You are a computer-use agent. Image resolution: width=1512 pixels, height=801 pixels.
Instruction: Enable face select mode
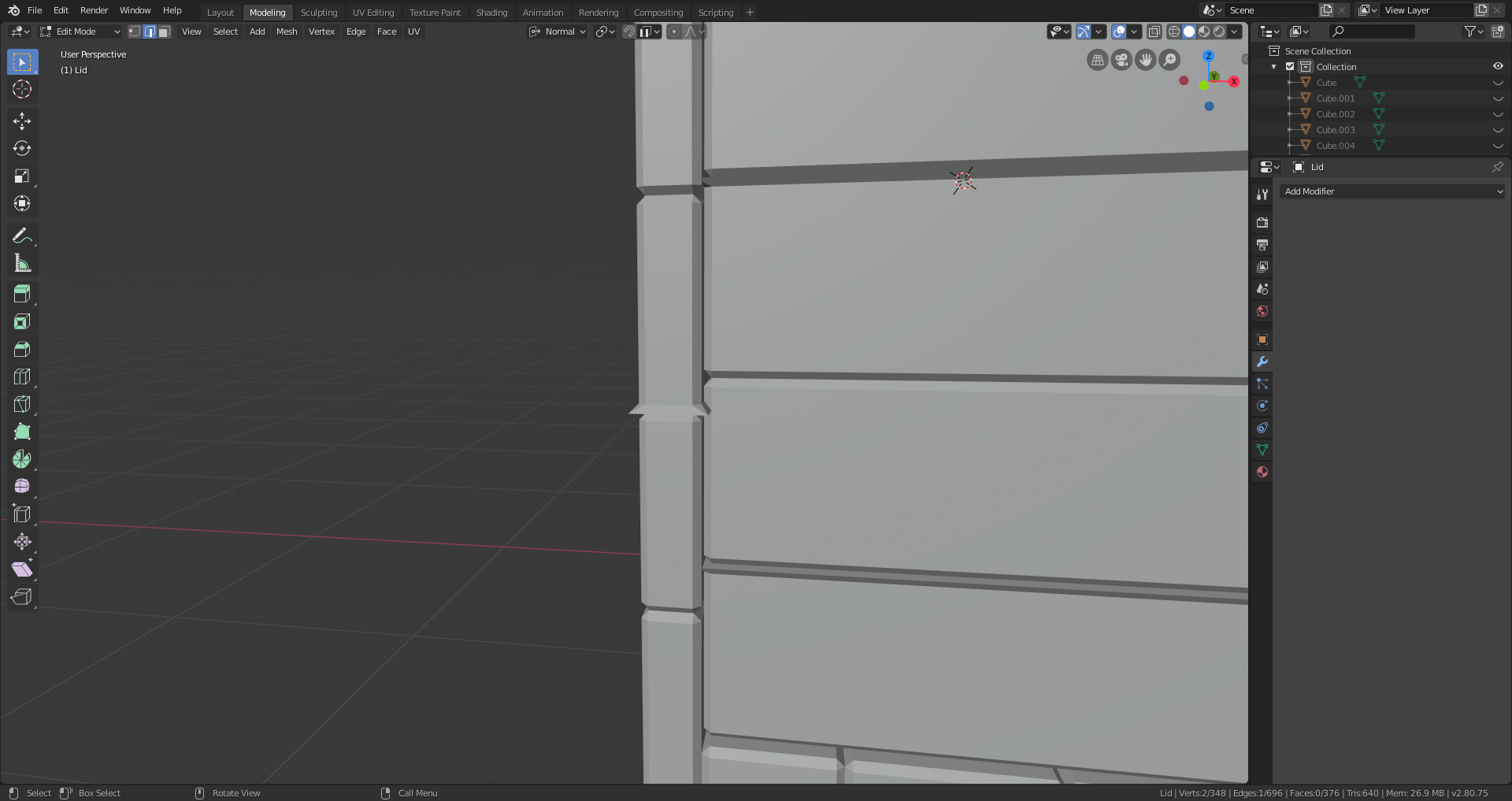coord(164,32)
